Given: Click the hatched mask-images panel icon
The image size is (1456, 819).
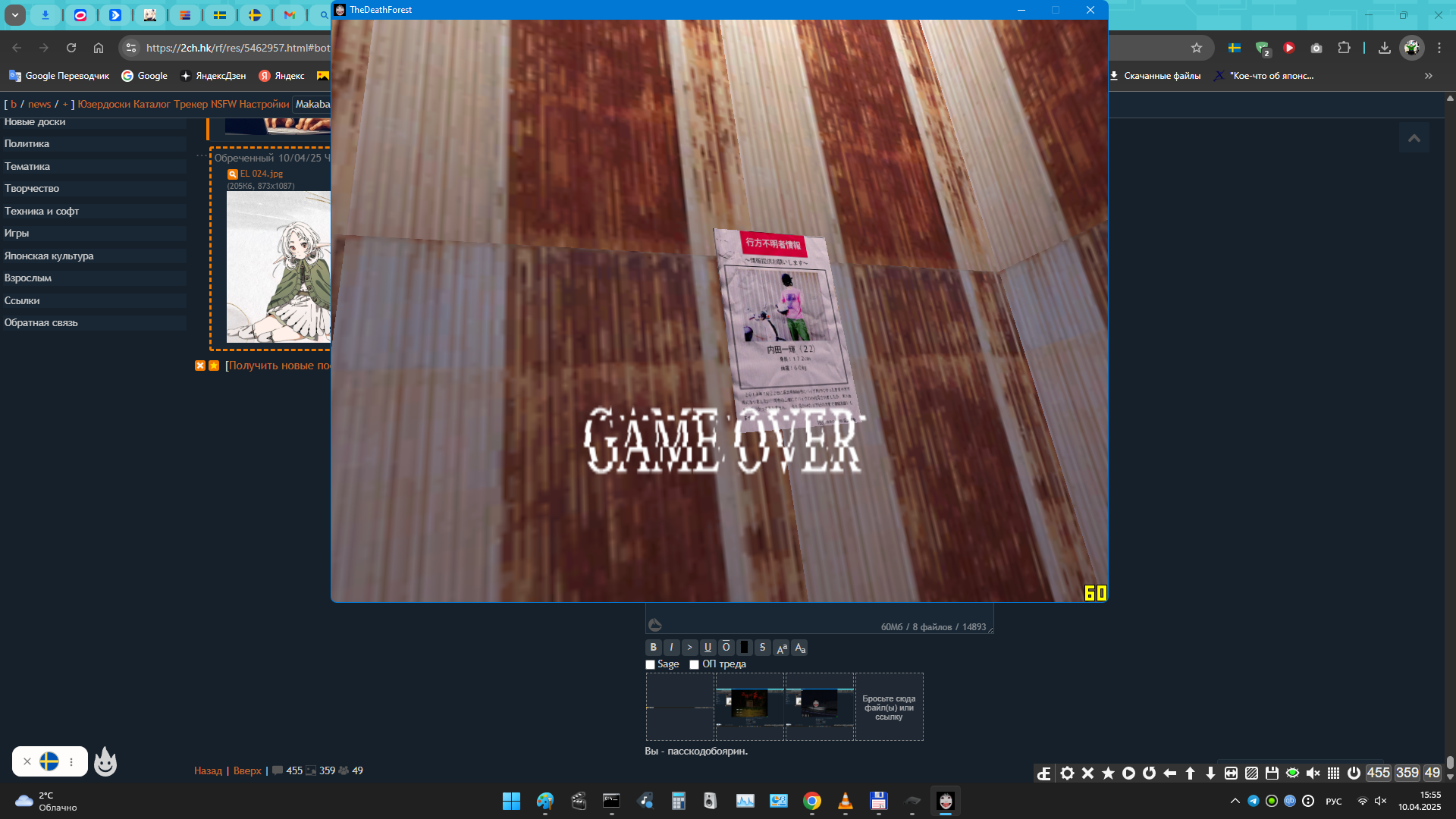Looking at the screenshot, I should [x=1251, y=773].
